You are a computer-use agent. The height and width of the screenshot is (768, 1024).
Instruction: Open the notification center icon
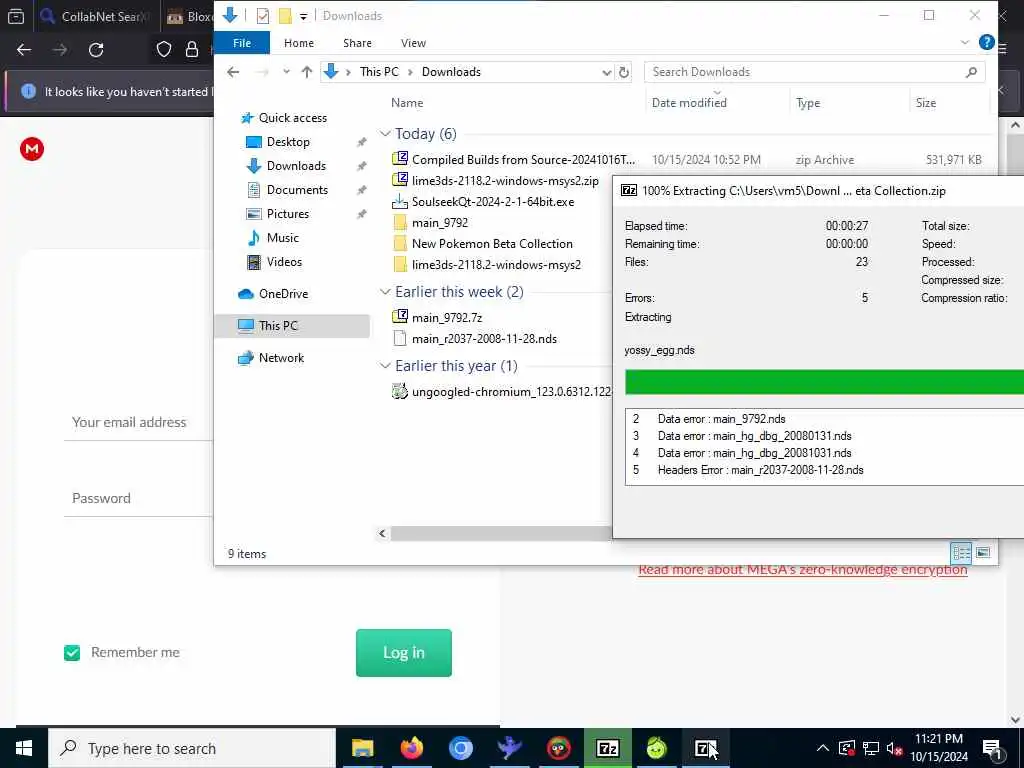(x=992, y=748)
